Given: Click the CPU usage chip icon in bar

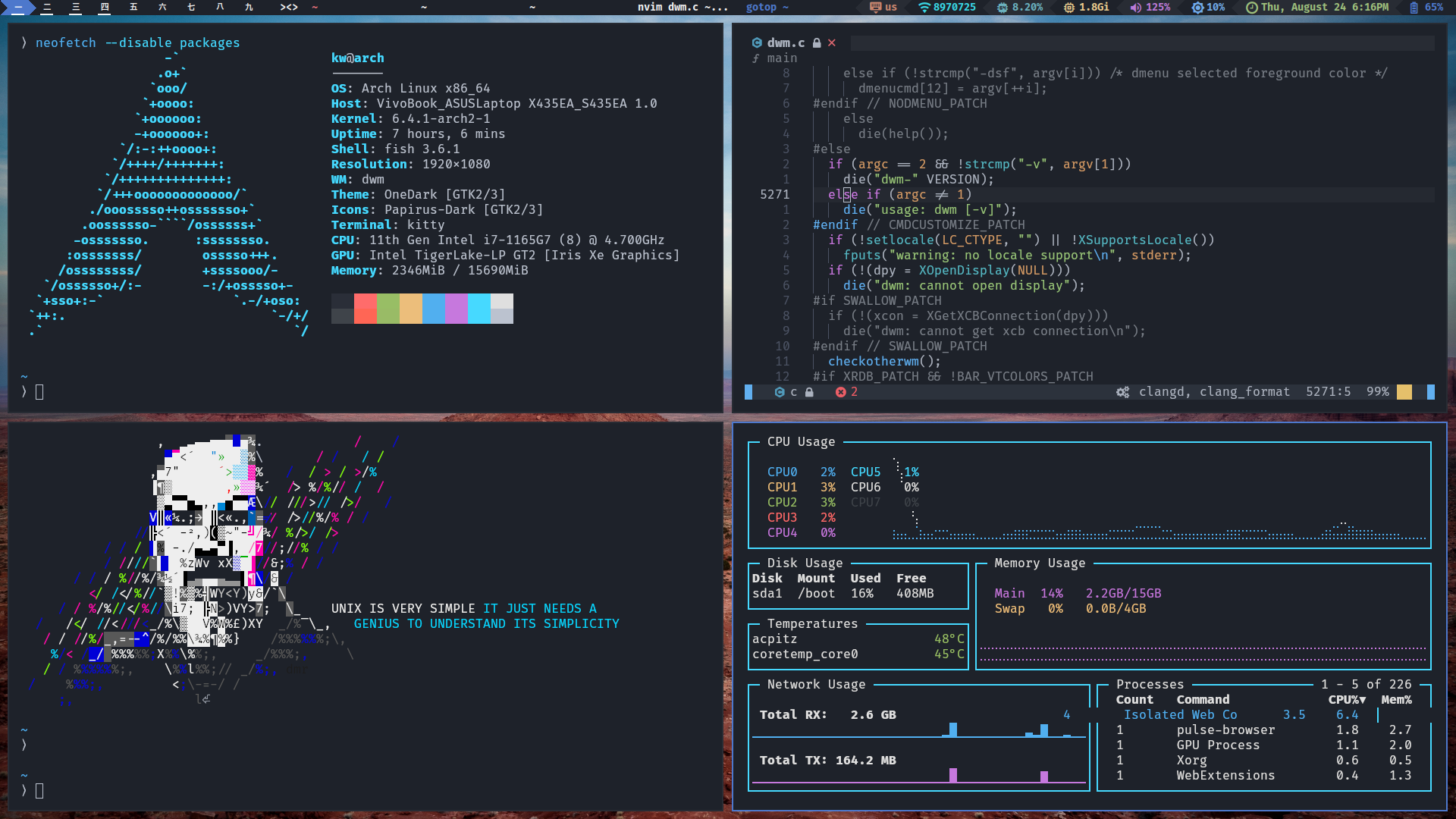Looking at the screenshot, I should coord(1003,8).
